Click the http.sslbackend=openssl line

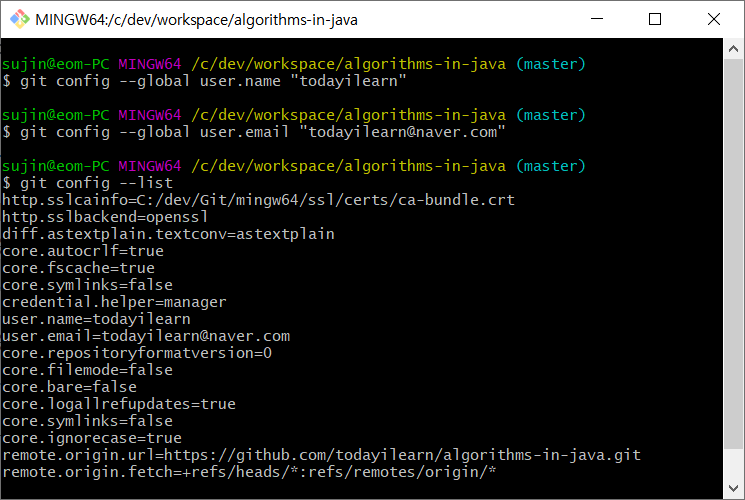pos(105,217)
